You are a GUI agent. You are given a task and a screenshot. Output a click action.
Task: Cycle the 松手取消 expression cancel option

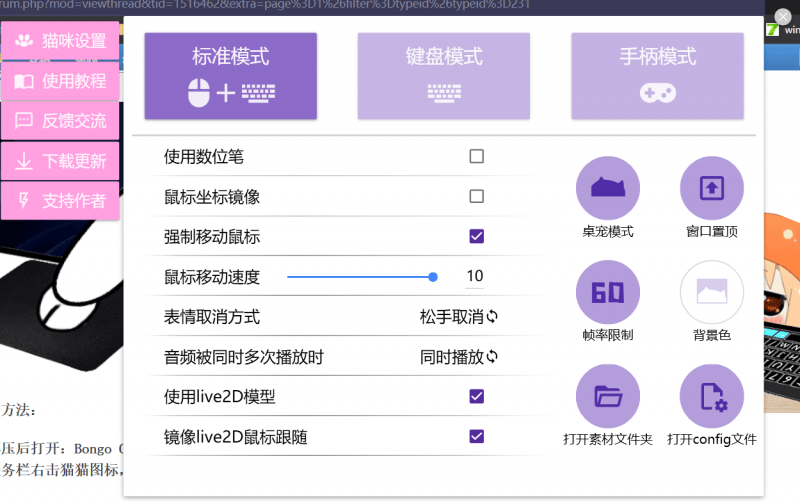pos(460,317)
